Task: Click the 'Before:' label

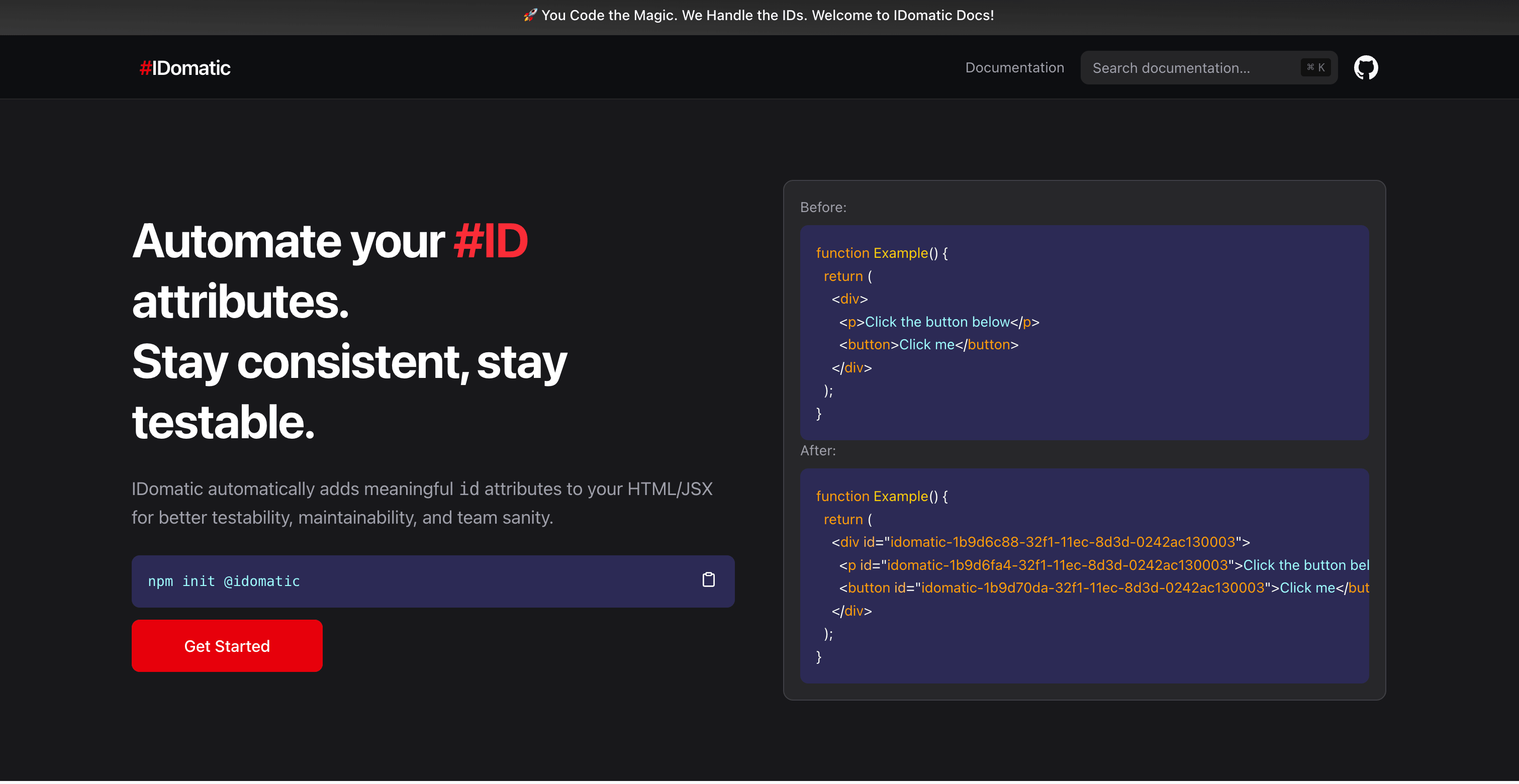Action: pos(823,208)
